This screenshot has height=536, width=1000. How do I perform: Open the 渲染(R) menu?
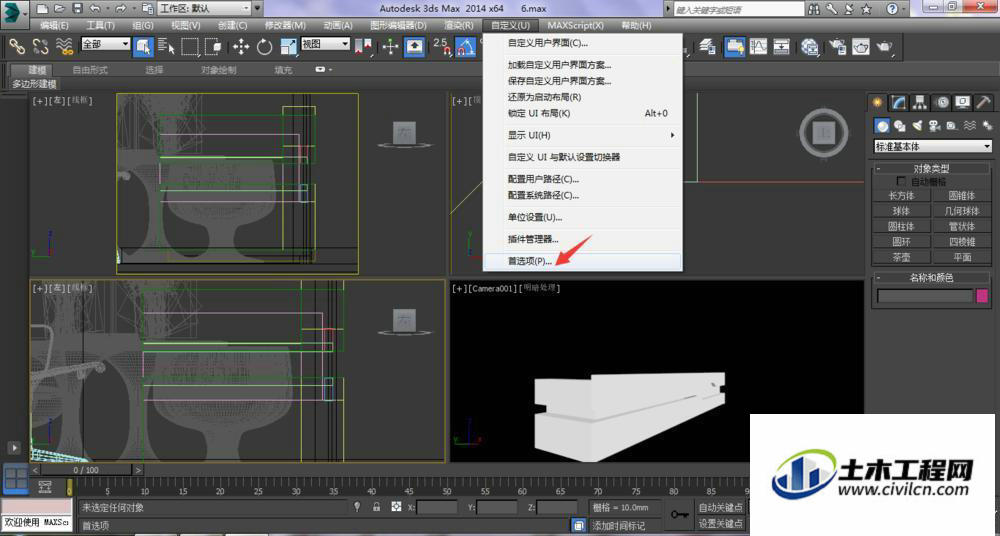tap(459, 26)
